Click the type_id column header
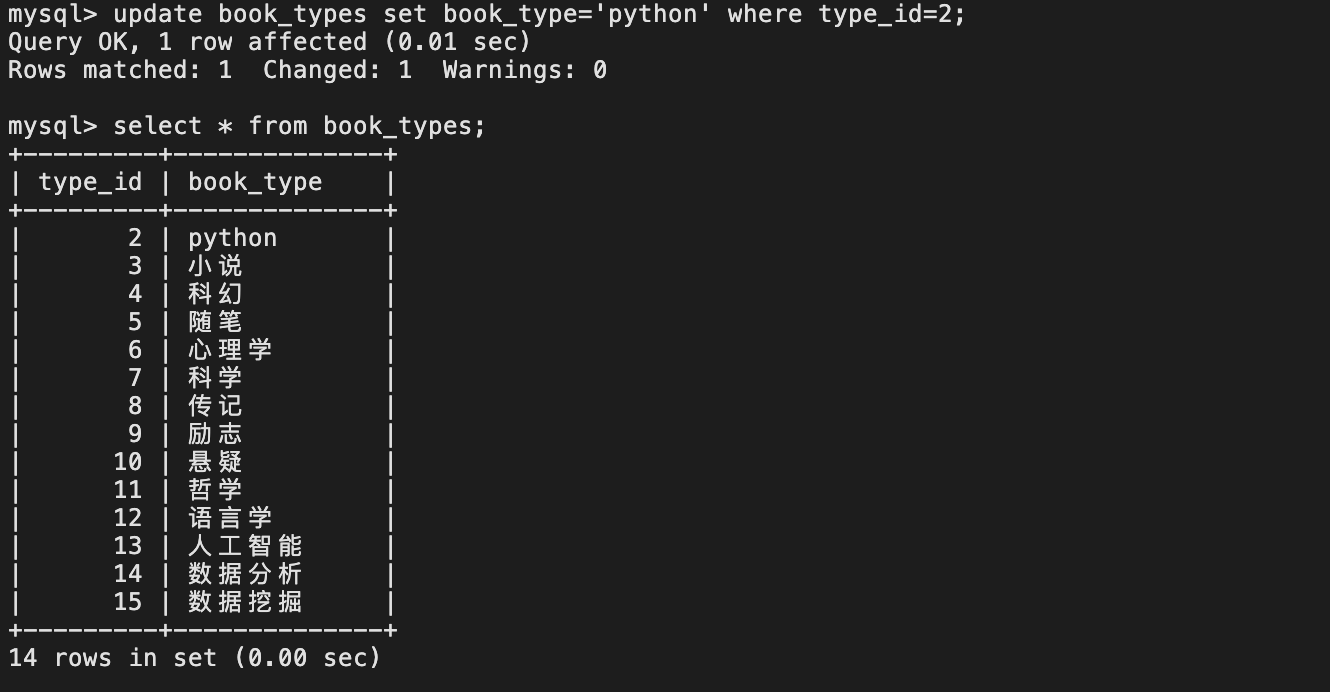This screenshot has height=692, width=1330. coord(90,182)
